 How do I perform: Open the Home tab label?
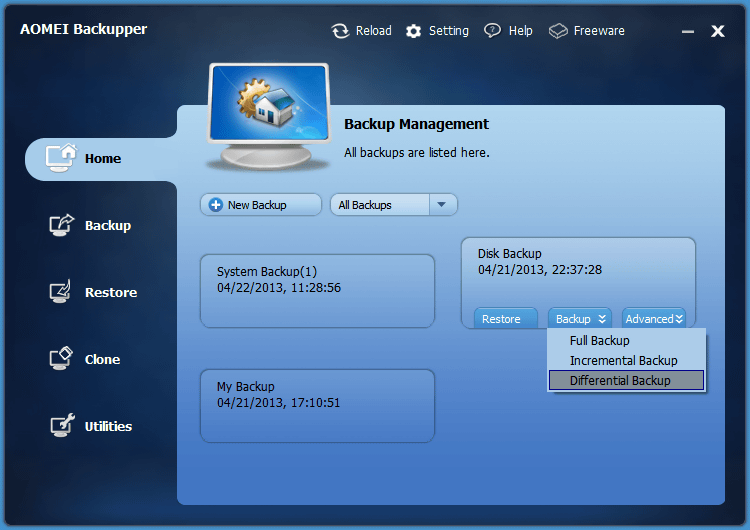click(x=103, y=158)
